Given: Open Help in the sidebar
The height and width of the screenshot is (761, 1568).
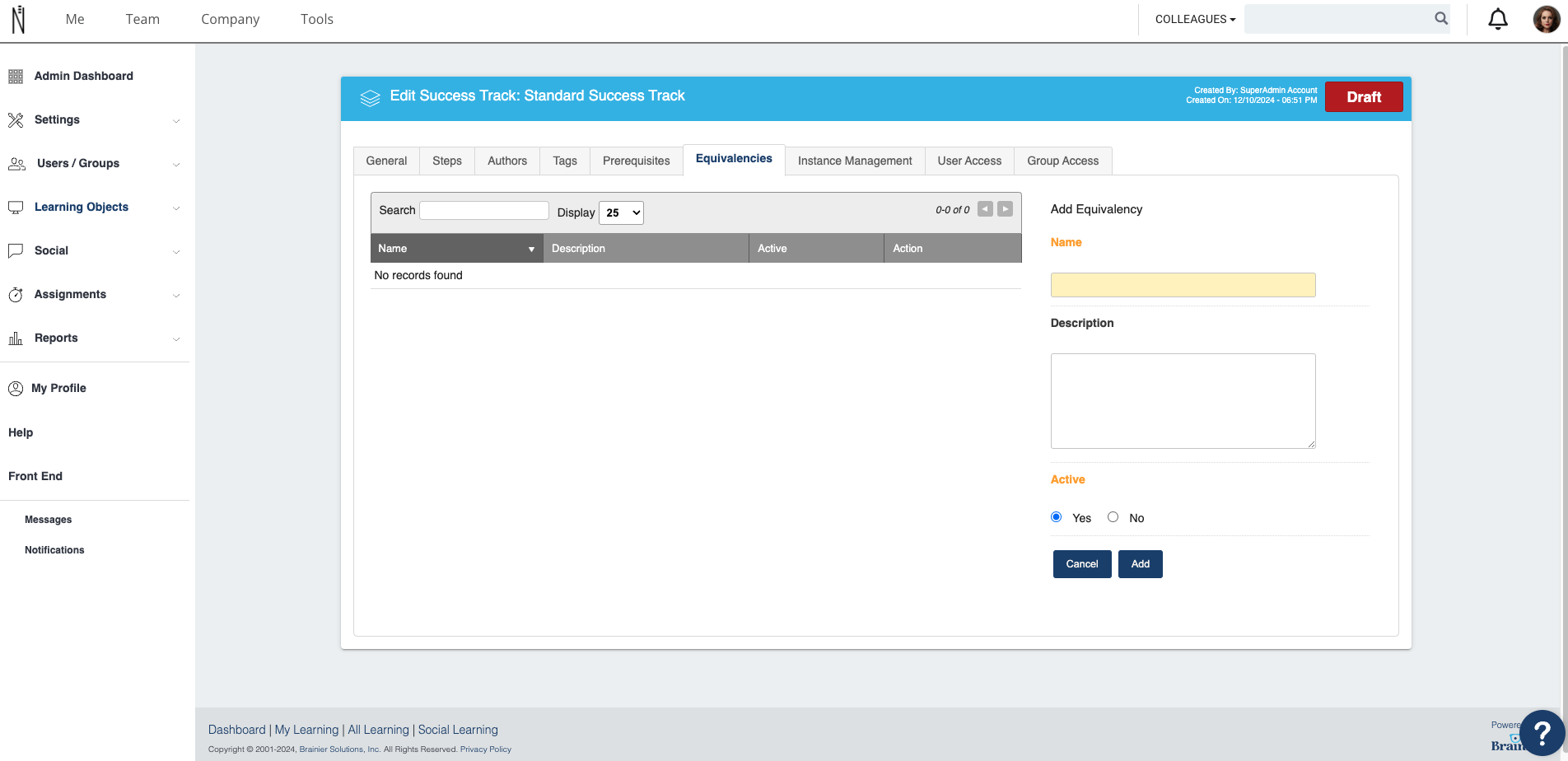Looking at the screenshot, I should pos(21,432).
